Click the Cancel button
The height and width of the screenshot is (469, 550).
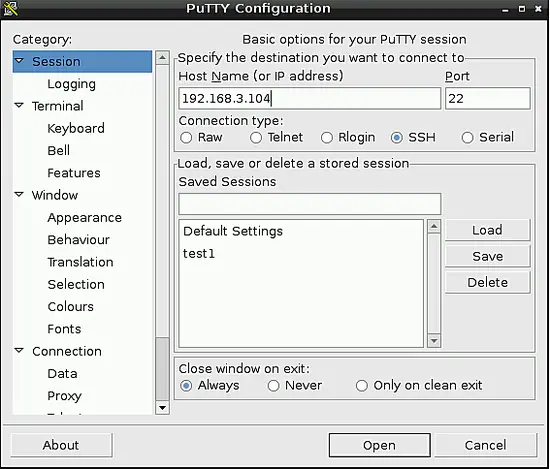(x=486, y=445)
